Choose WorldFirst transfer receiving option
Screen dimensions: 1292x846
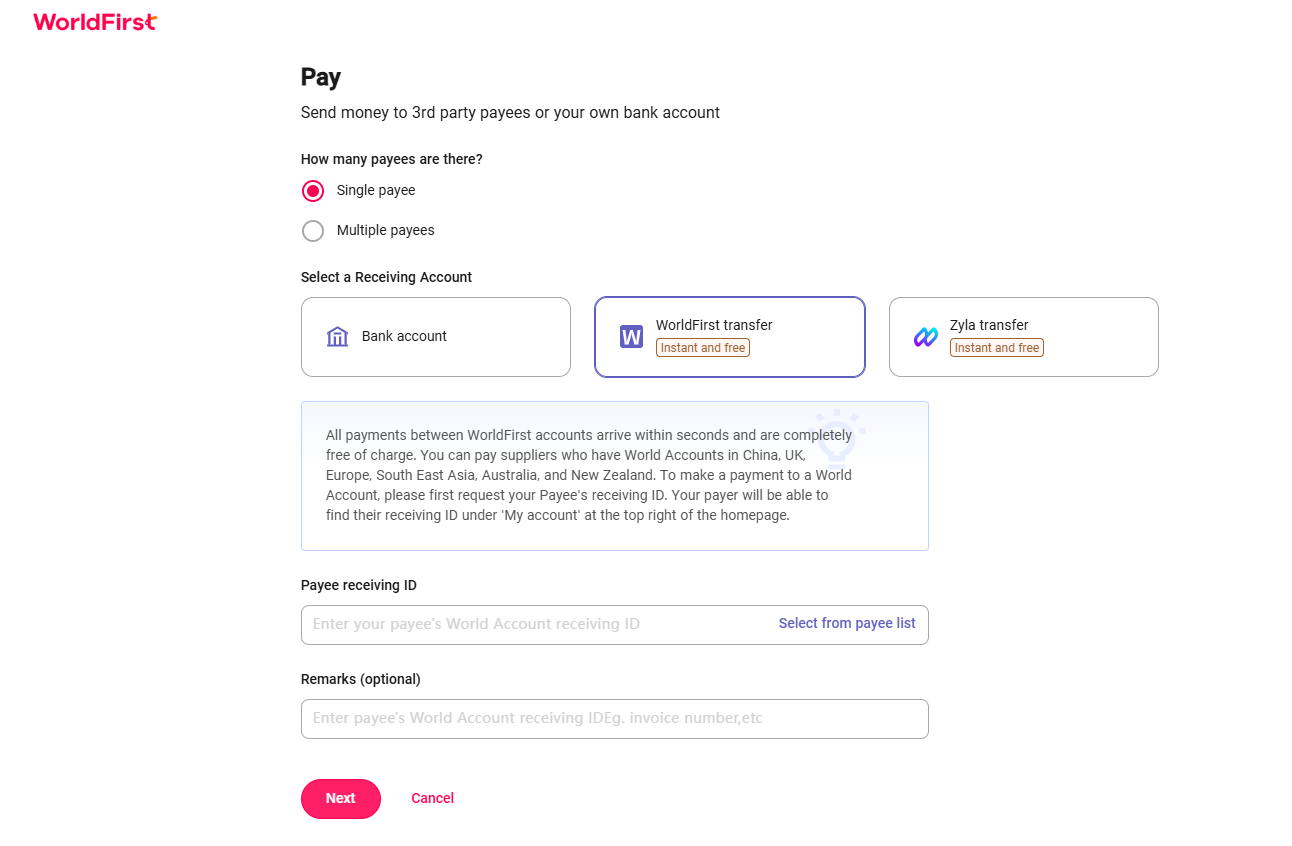[730, 337]
